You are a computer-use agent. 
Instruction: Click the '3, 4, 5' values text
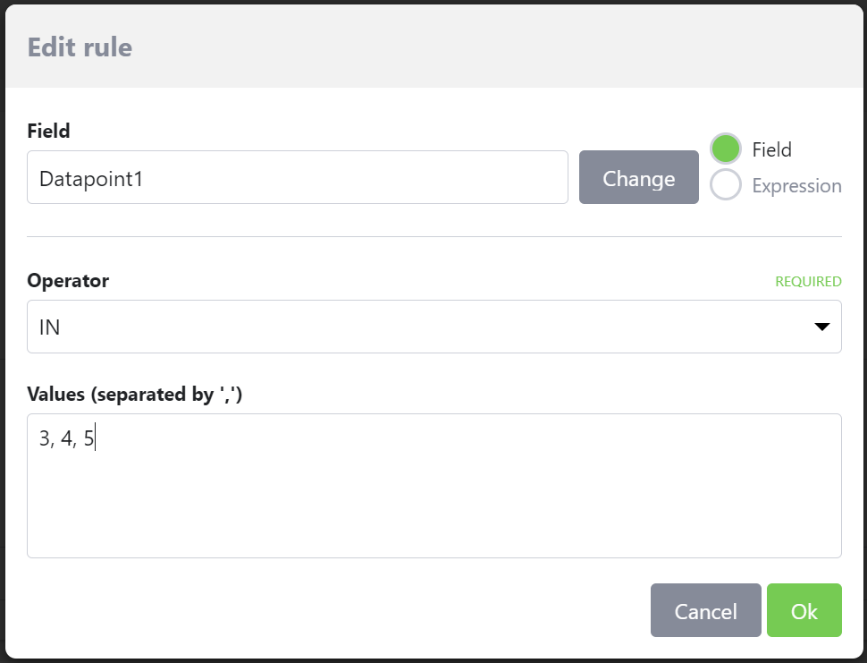[66, 439]
